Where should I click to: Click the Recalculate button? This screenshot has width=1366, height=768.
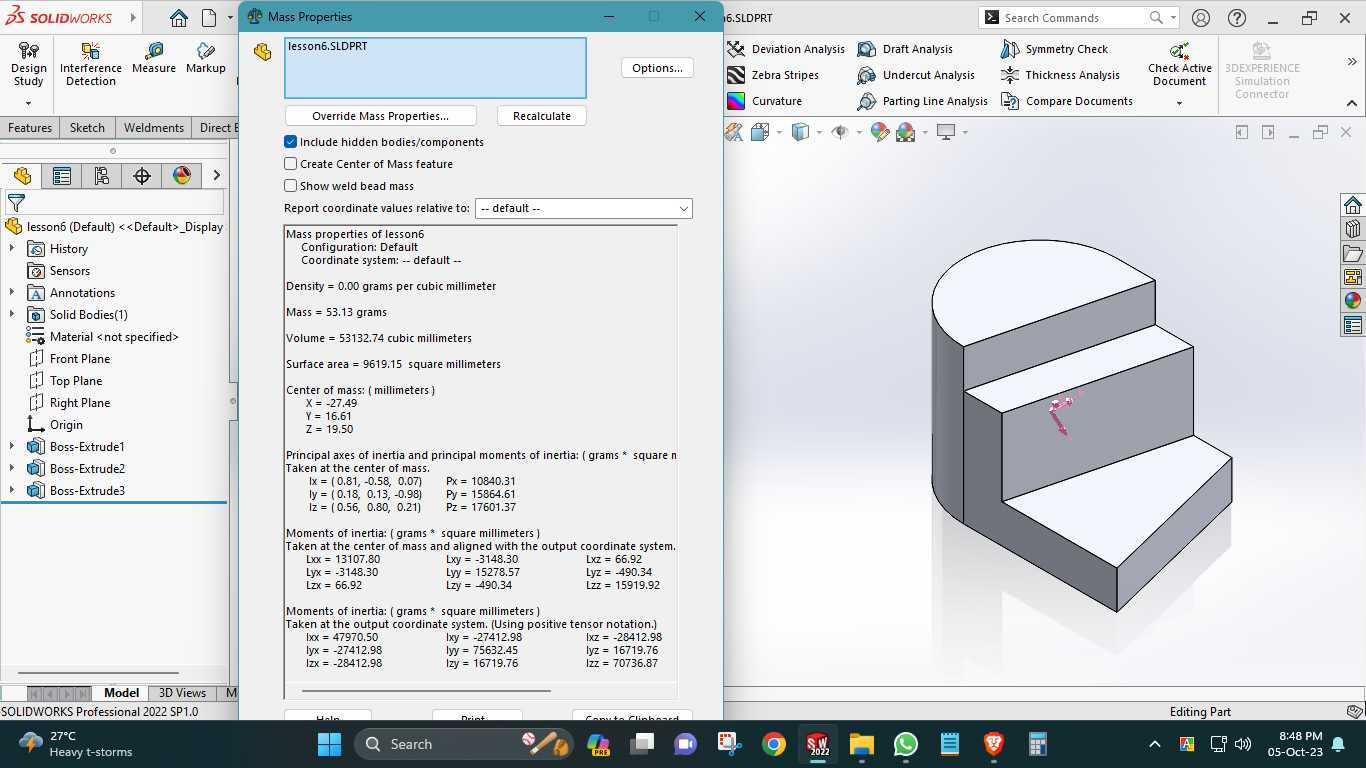(542, 116)
